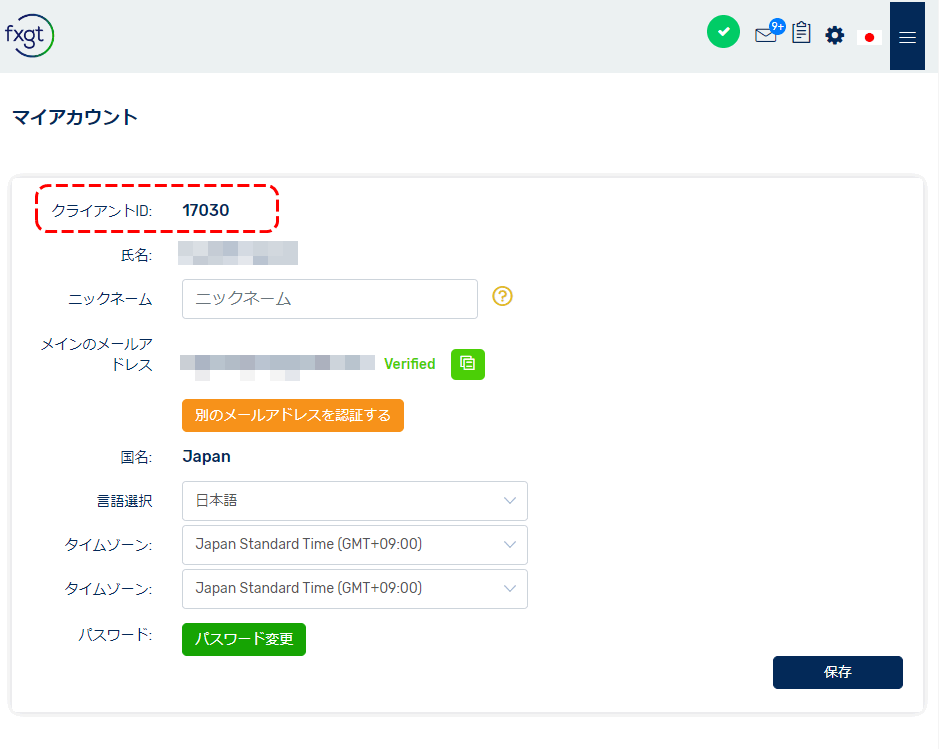This screenshot has width=939, height=749.
Task: Expand the language selection dropdown
Action: (x=355, y=501)
